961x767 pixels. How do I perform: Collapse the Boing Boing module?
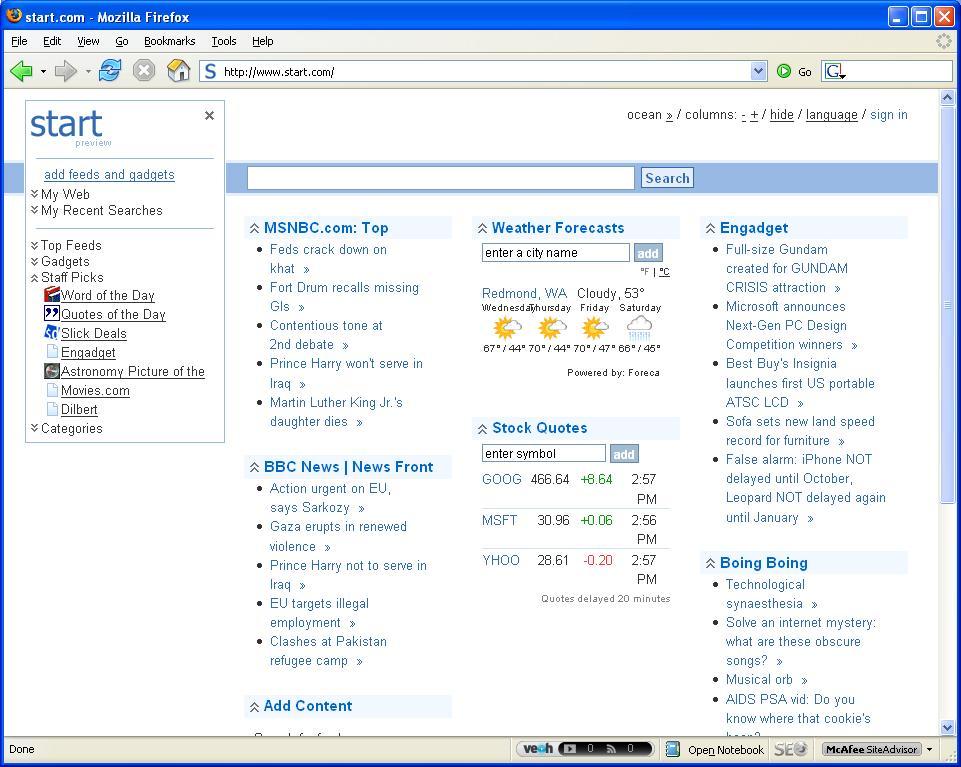[x=710, y=563]
